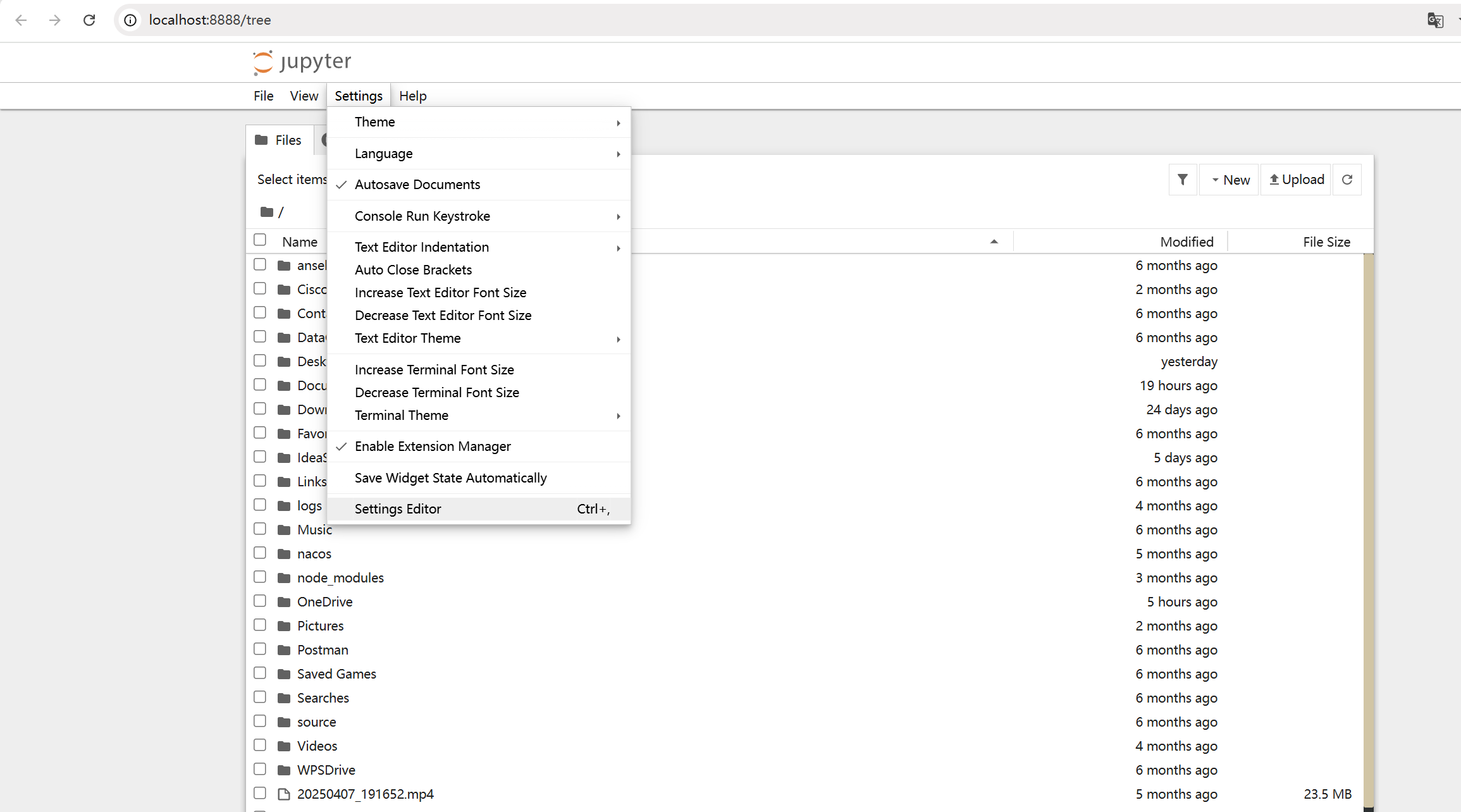Click the Videos folder icon
Viewport: 1461px width, 812px height.
coord(284,746)
